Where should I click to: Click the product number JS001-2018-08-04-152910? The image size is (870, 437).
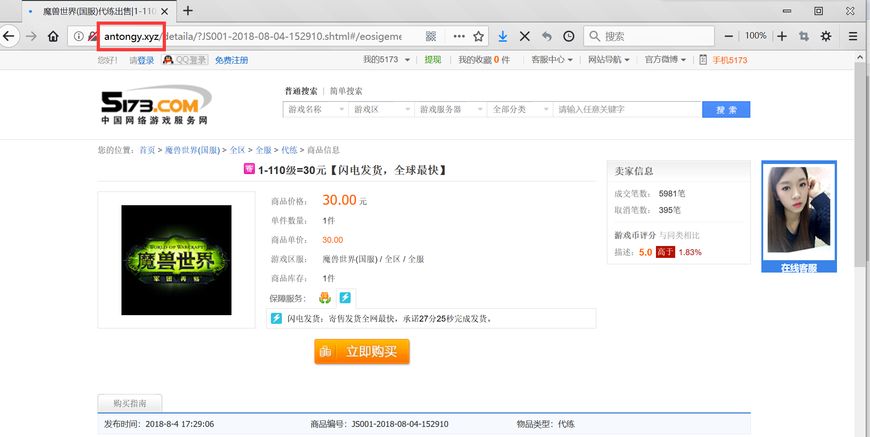coord(400,424)
